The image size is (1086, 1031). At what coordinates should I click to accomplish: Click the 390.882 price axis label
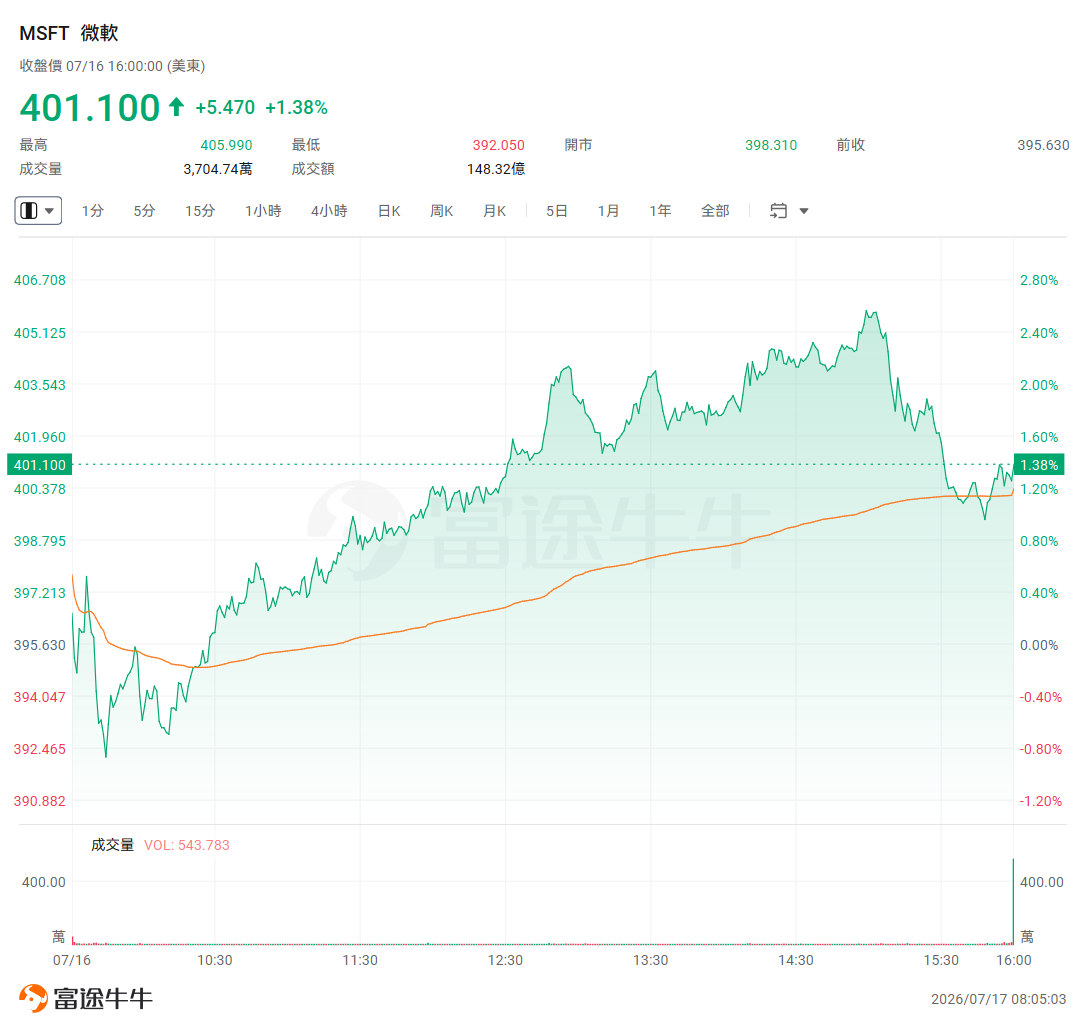(x=39, y=801)
